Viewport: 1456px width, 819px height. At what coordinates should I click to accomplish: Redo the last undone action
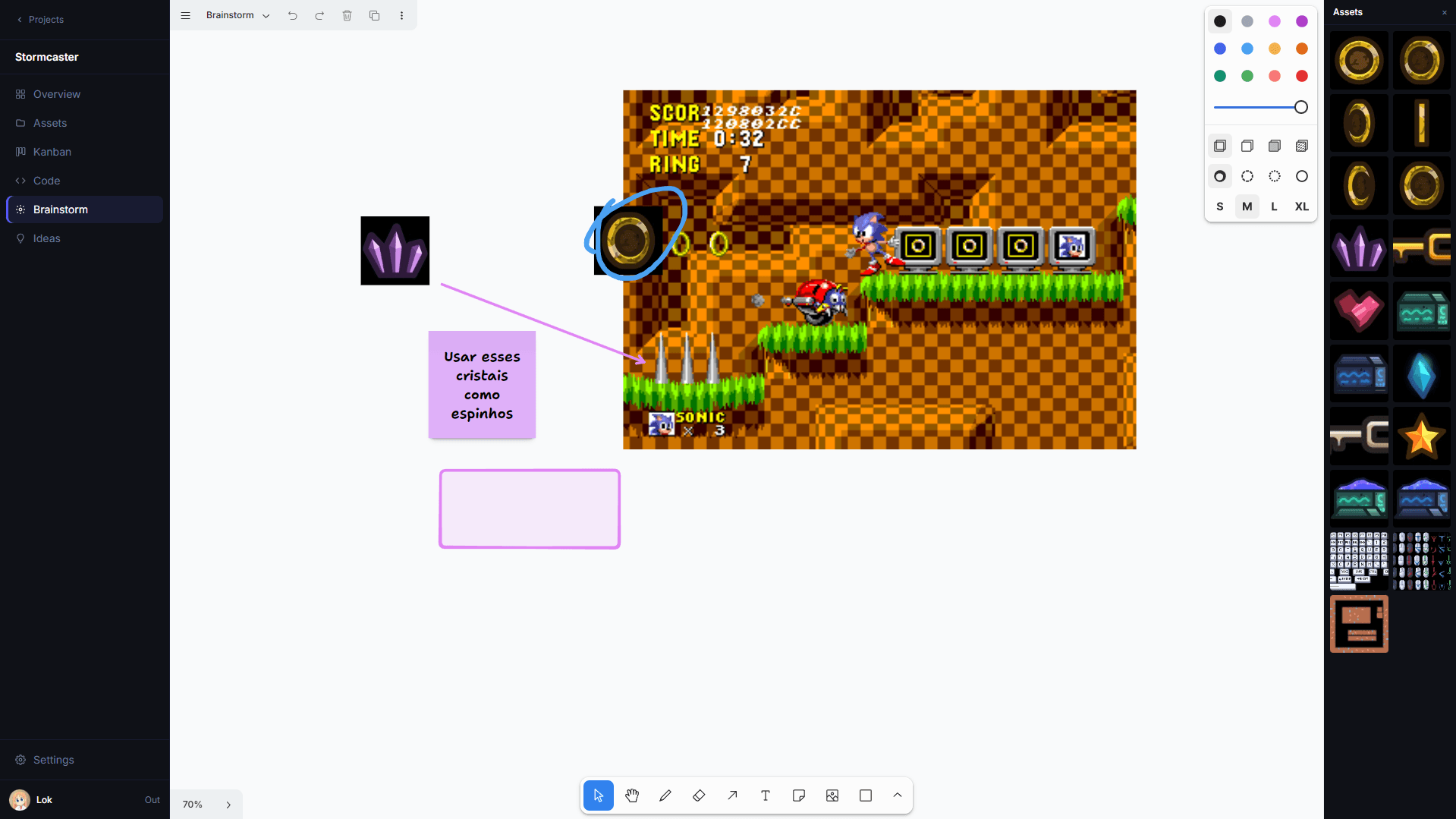point(320,15)
